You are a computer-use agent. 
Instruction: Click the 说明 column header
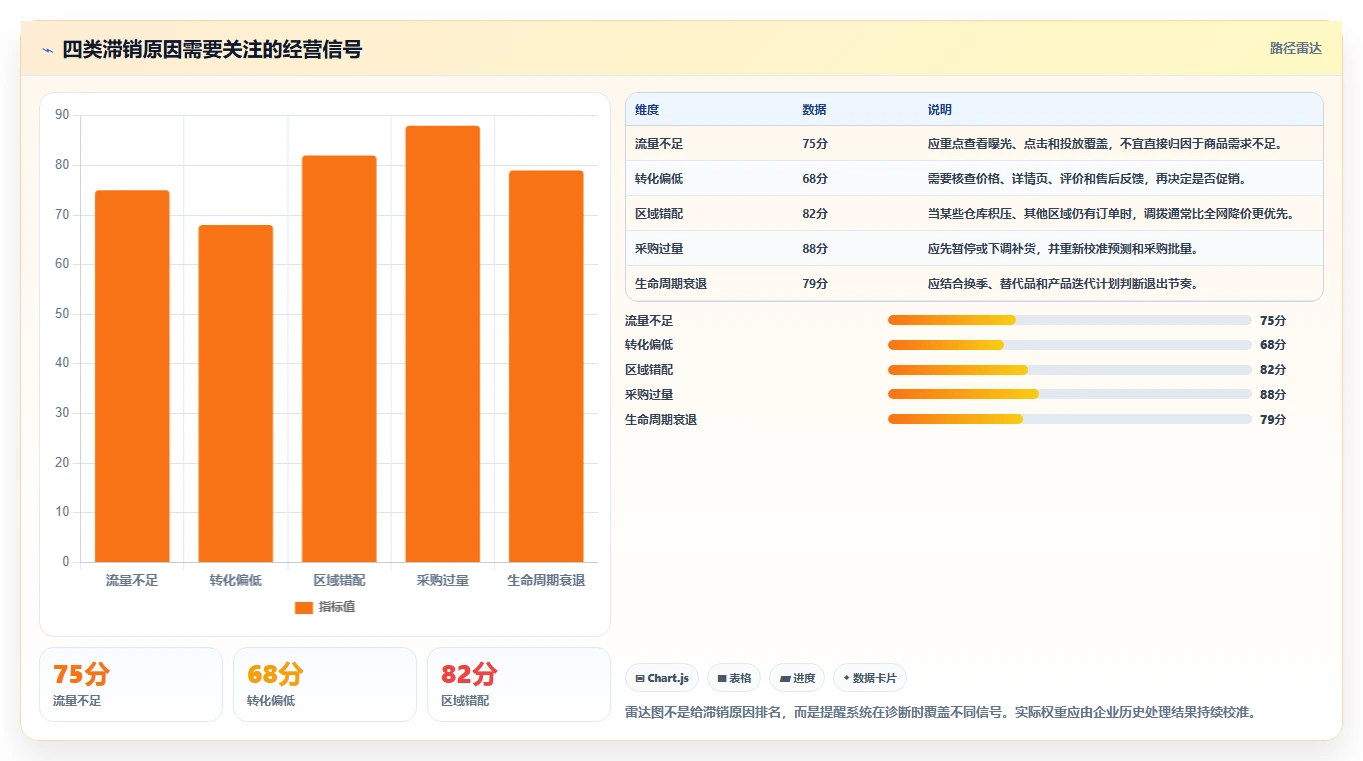click(940, 110)
